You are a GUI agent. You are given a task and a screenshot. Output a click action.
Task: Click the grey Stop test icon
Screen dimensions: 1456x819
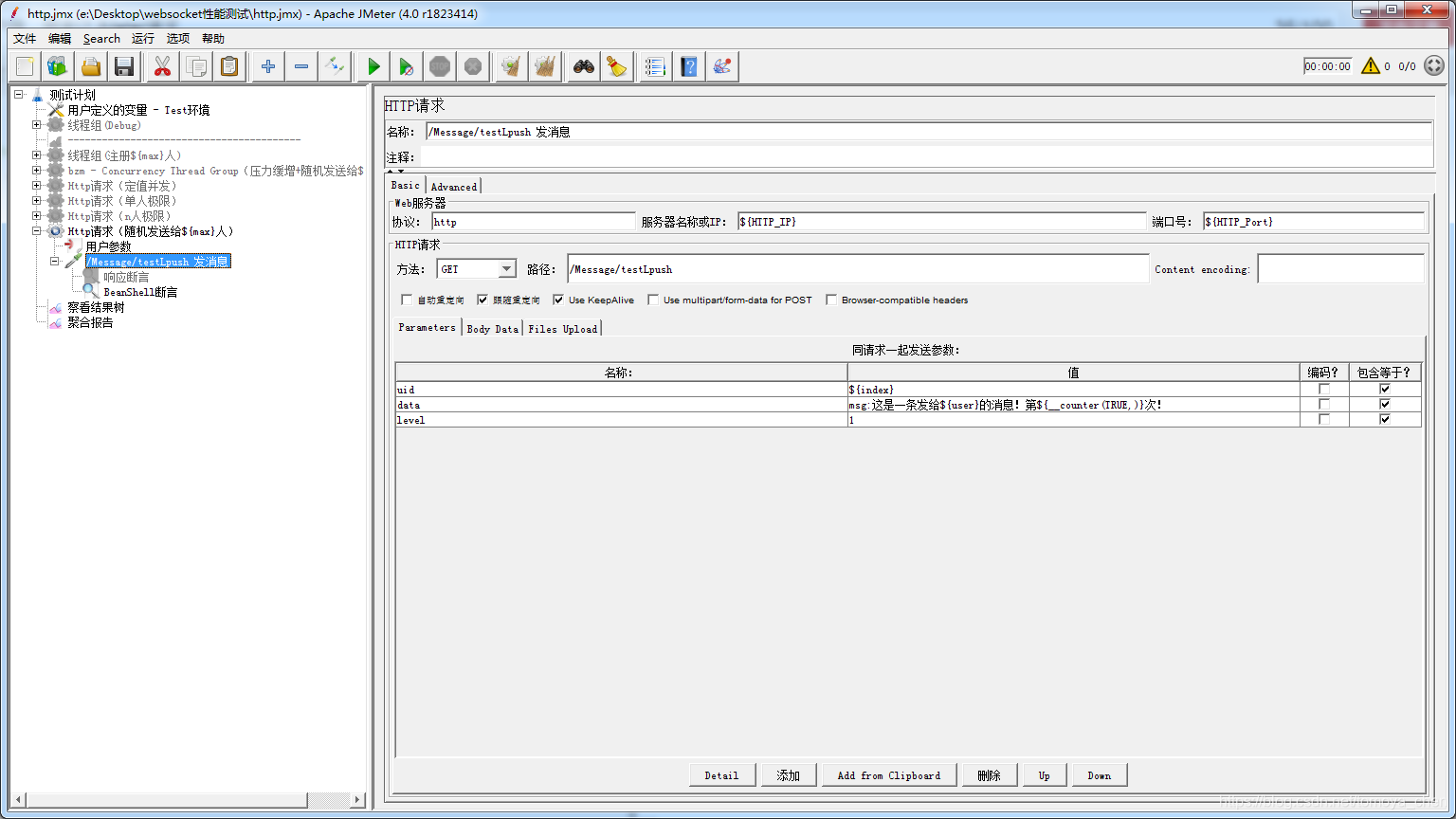coord(440,66)
